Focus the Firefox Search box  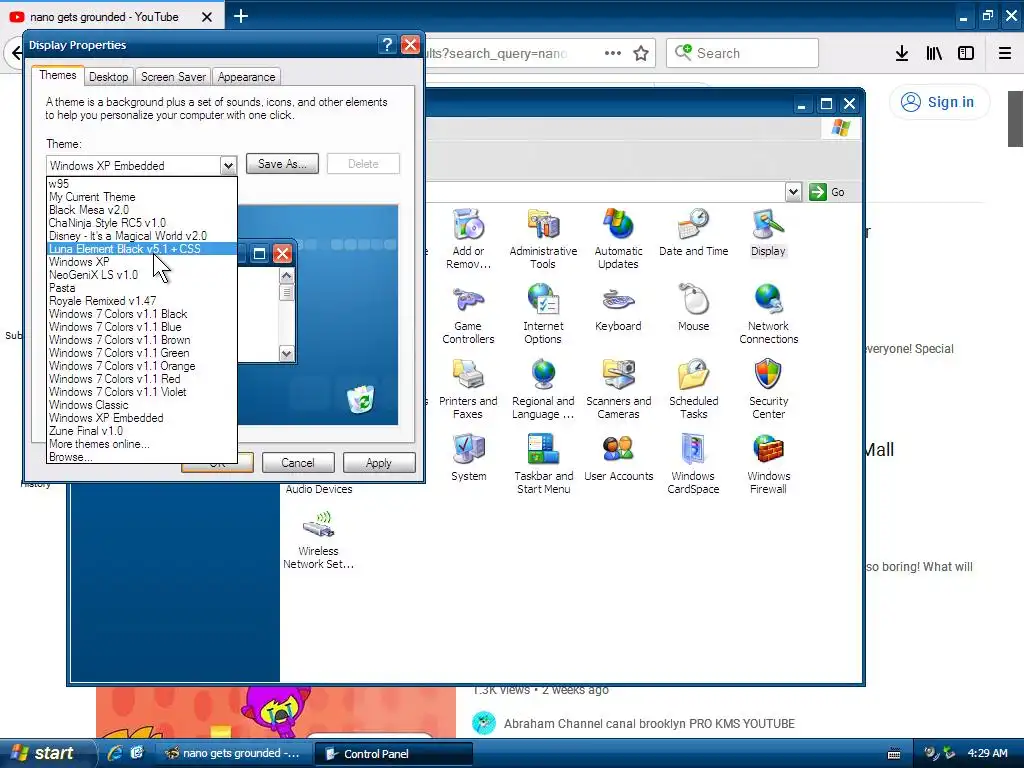pos(743,53)
